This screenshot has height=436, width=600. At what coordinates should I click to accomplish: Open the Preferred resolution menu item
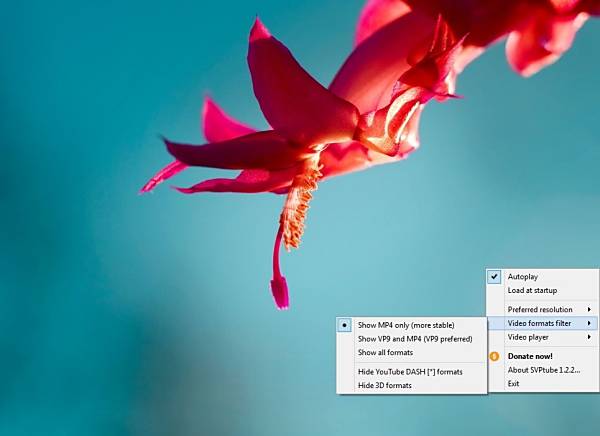click(542, 309)
